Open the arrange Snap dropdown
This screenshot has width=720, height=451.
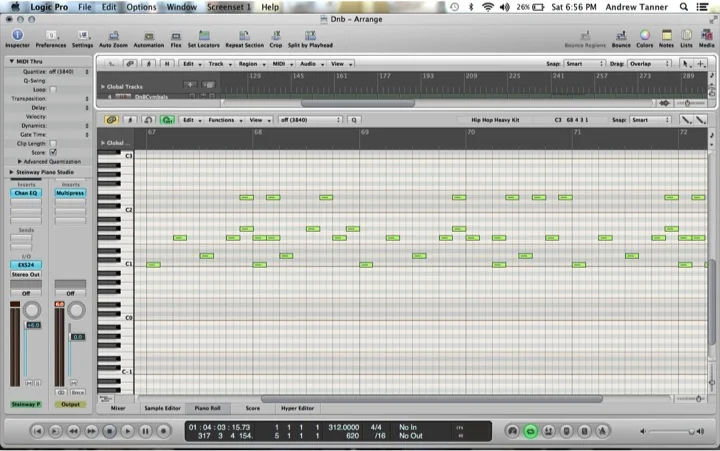pyautogui.click(x=584, y=64)
